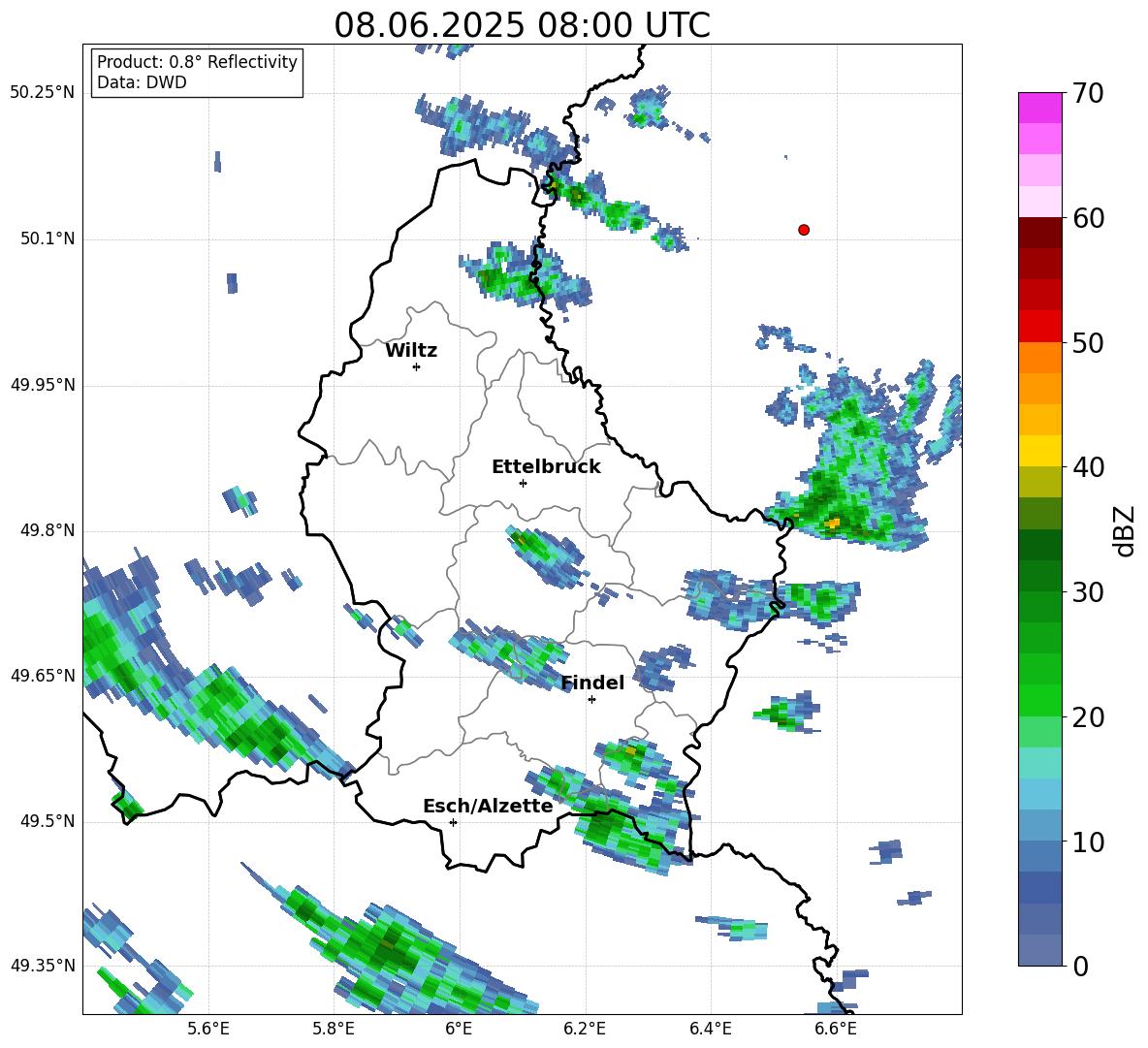Click the 49.5°N latitude label
1148x1048 pixels.
coord(48,821)
